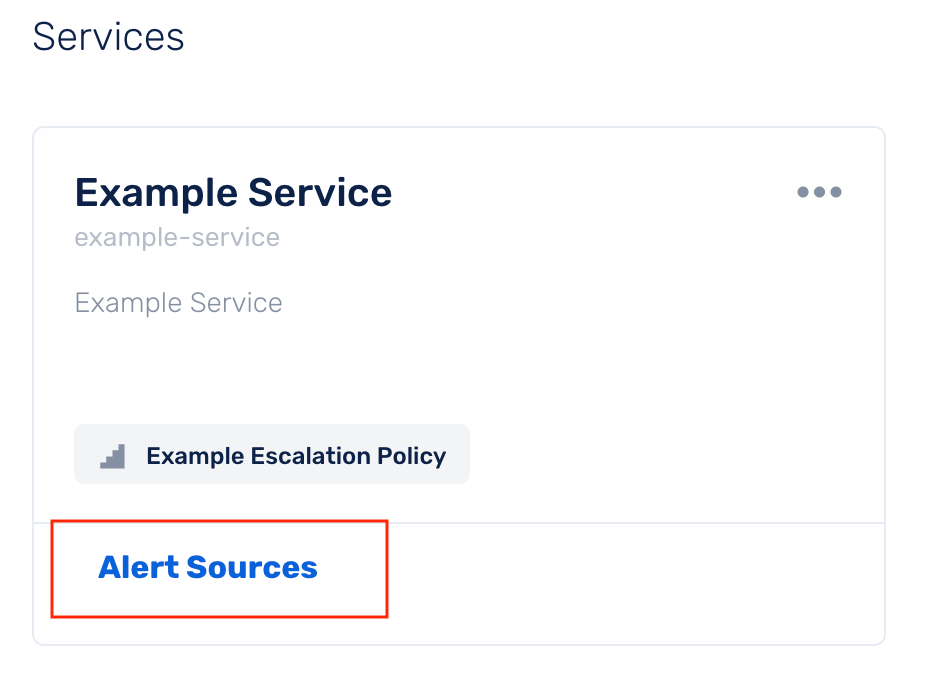Click the stairs icon beside Example Escalation Policy
Image resolution: width=926 pixels, height=684 pixels.
pos(112,456)
